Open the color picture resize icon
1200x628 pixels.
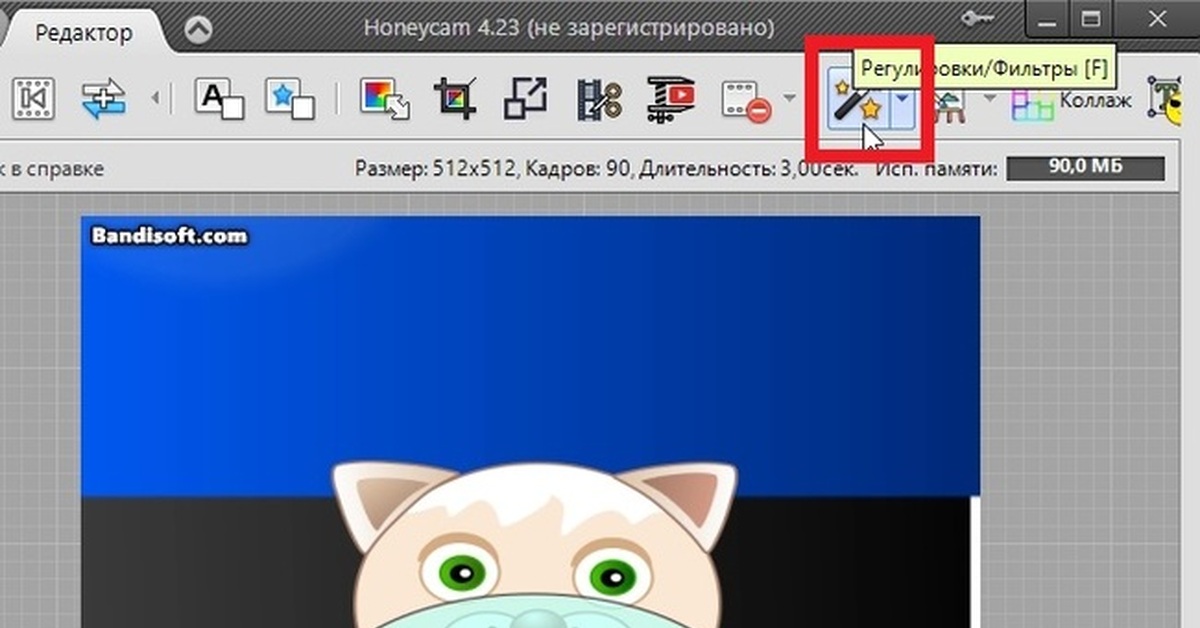pos(384,99)
